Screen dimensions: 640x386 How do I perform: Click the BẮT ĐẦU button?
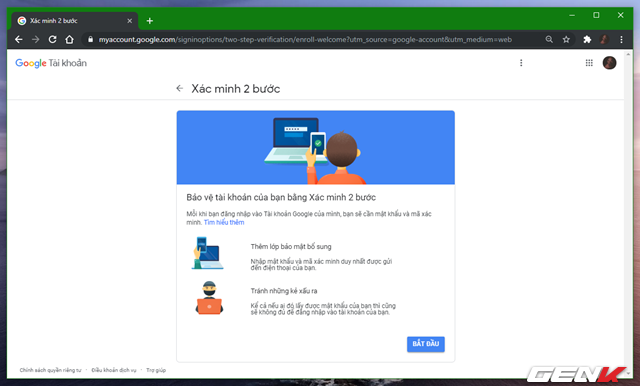click(x=426, y=344)
